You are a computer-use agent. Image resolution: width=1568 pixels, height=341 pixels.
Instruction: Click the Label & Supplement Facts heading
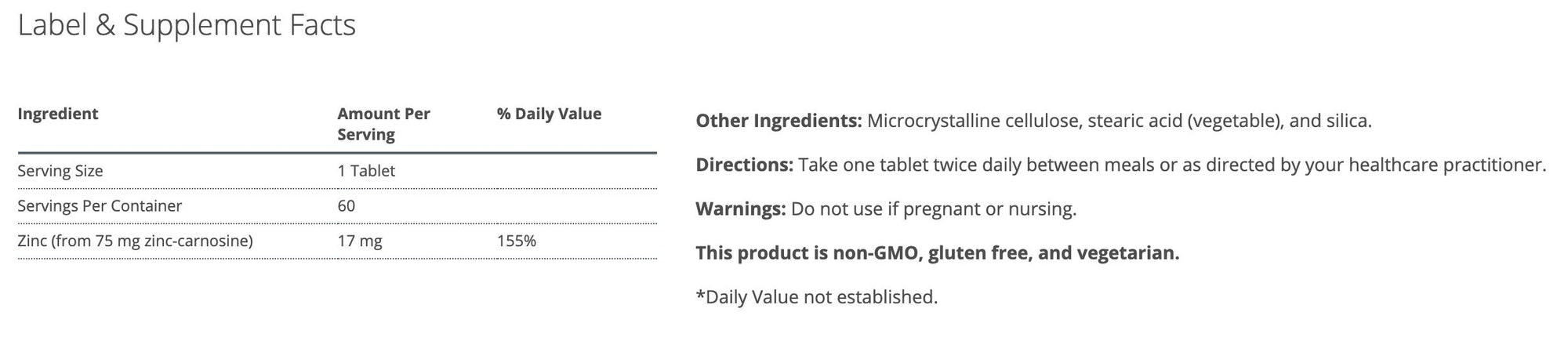tap(187, 25)
